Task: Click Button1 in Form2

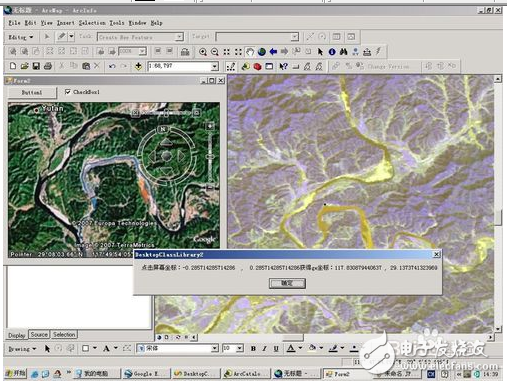Action: tap(32, 92)
